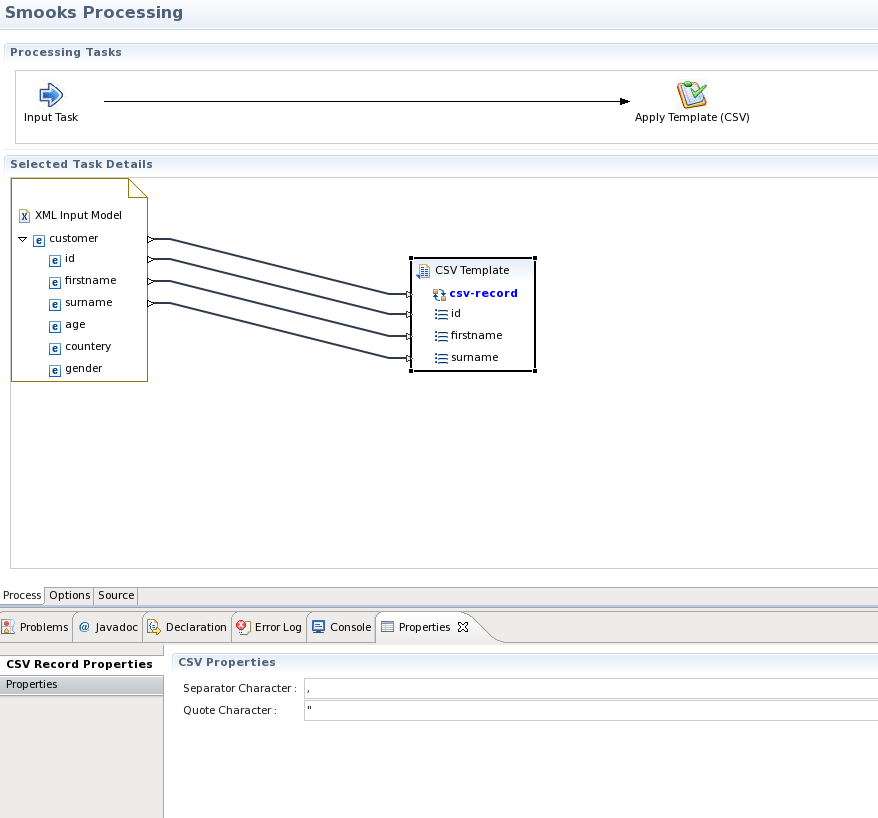Screen dimensions: 878x818
Task: Select the Properties section in left list
Action: [x=82, y=685]
